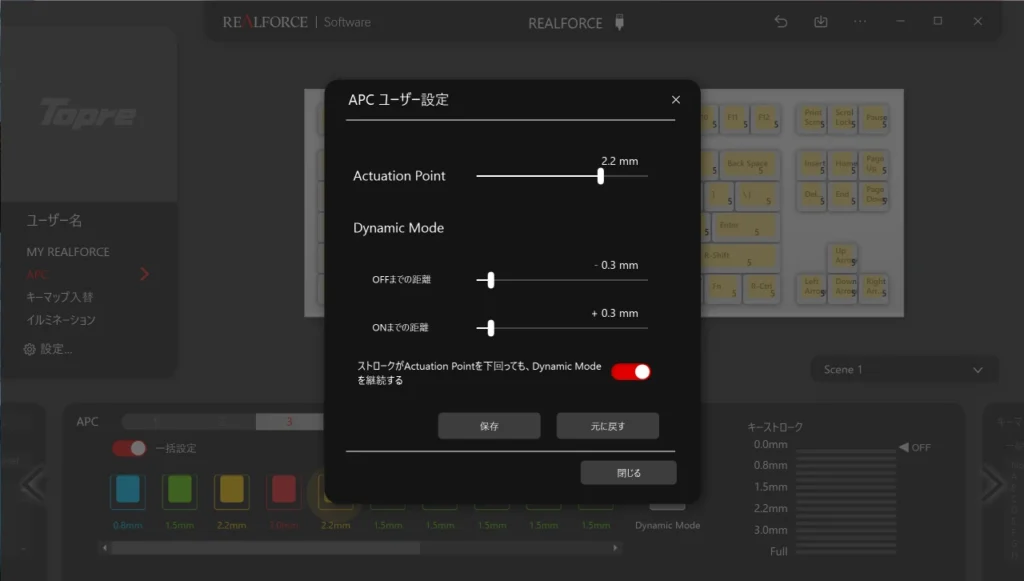The height and width of the screenshot is (581, 1024).
Task: Select the blue 0.8mm key icon
Action: click(x=128, y=491)
